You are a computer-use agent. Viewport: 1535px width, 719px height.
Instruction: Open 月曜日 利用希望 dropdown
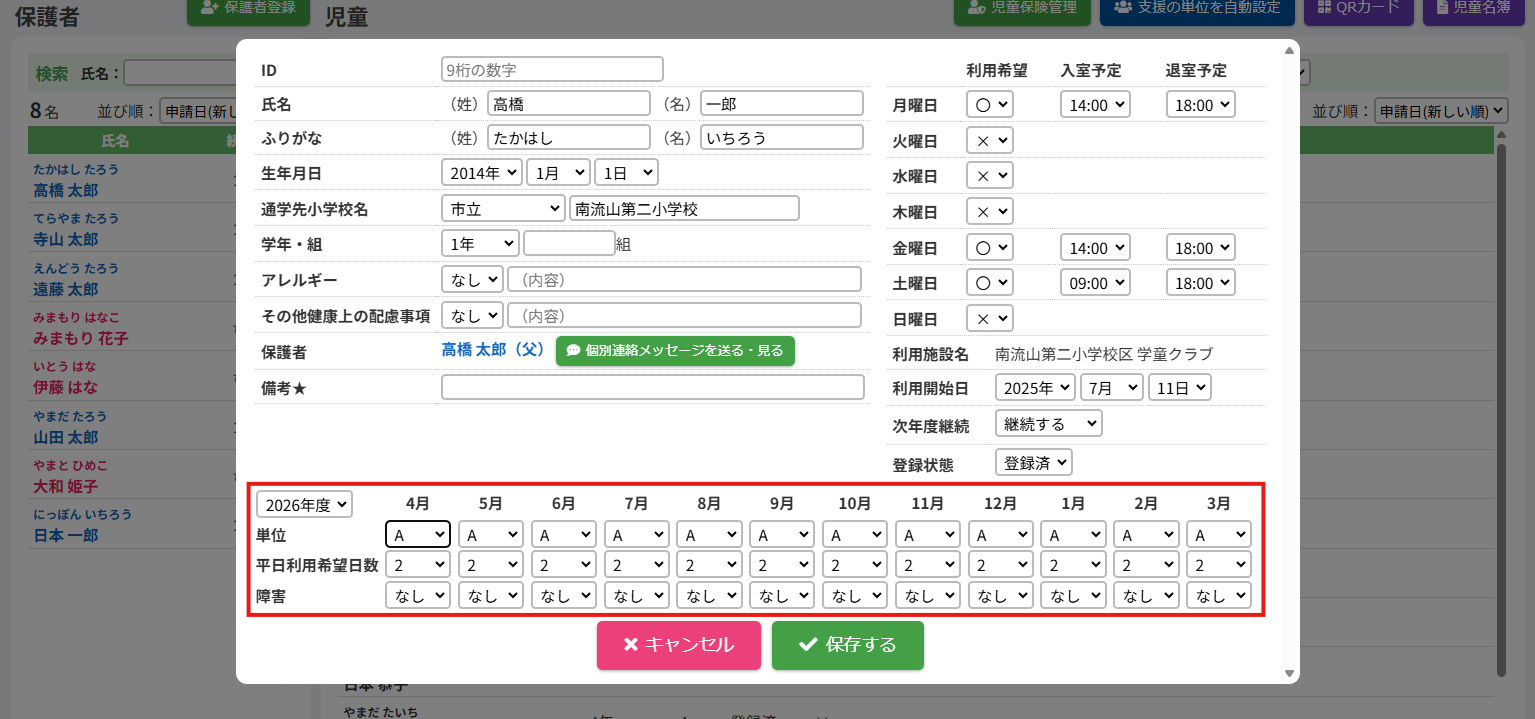(x=989, y=105)
